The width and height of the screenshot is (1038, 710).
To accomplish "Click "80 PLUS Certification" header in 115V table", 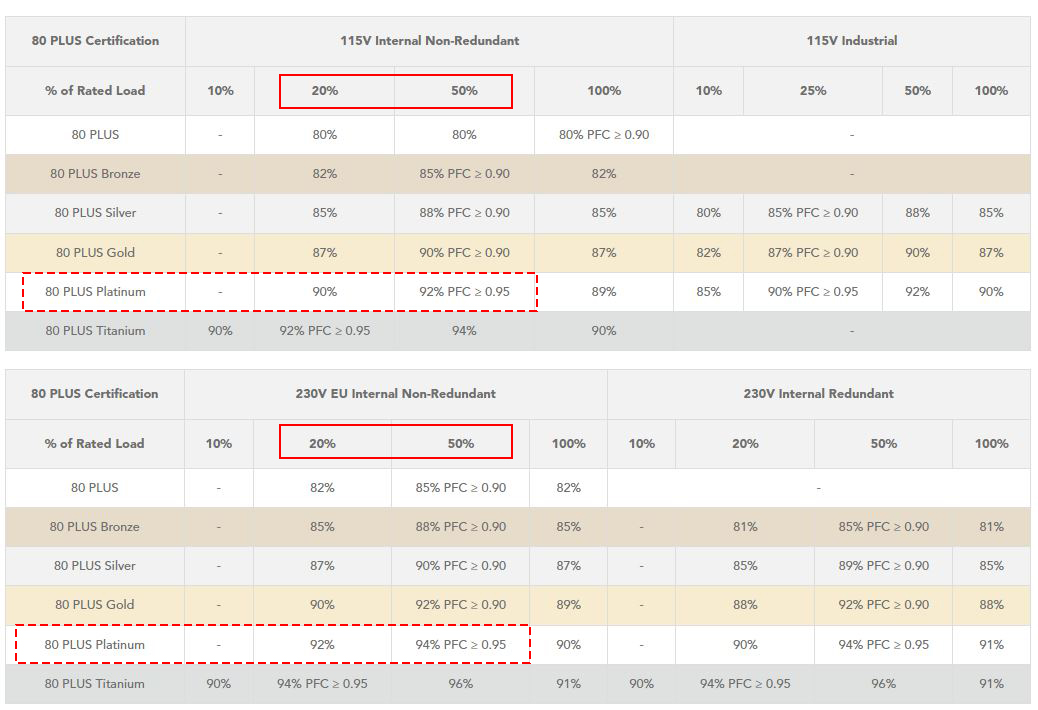I will point(95,41).
